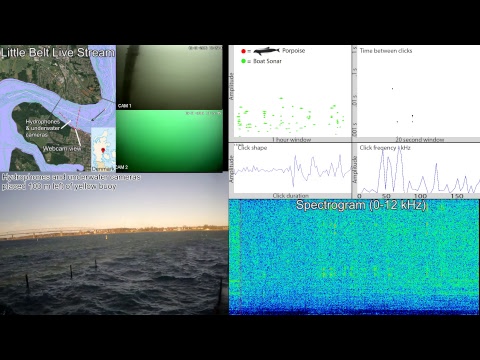Click the red Porpoise legend dot

coord(243,51)
